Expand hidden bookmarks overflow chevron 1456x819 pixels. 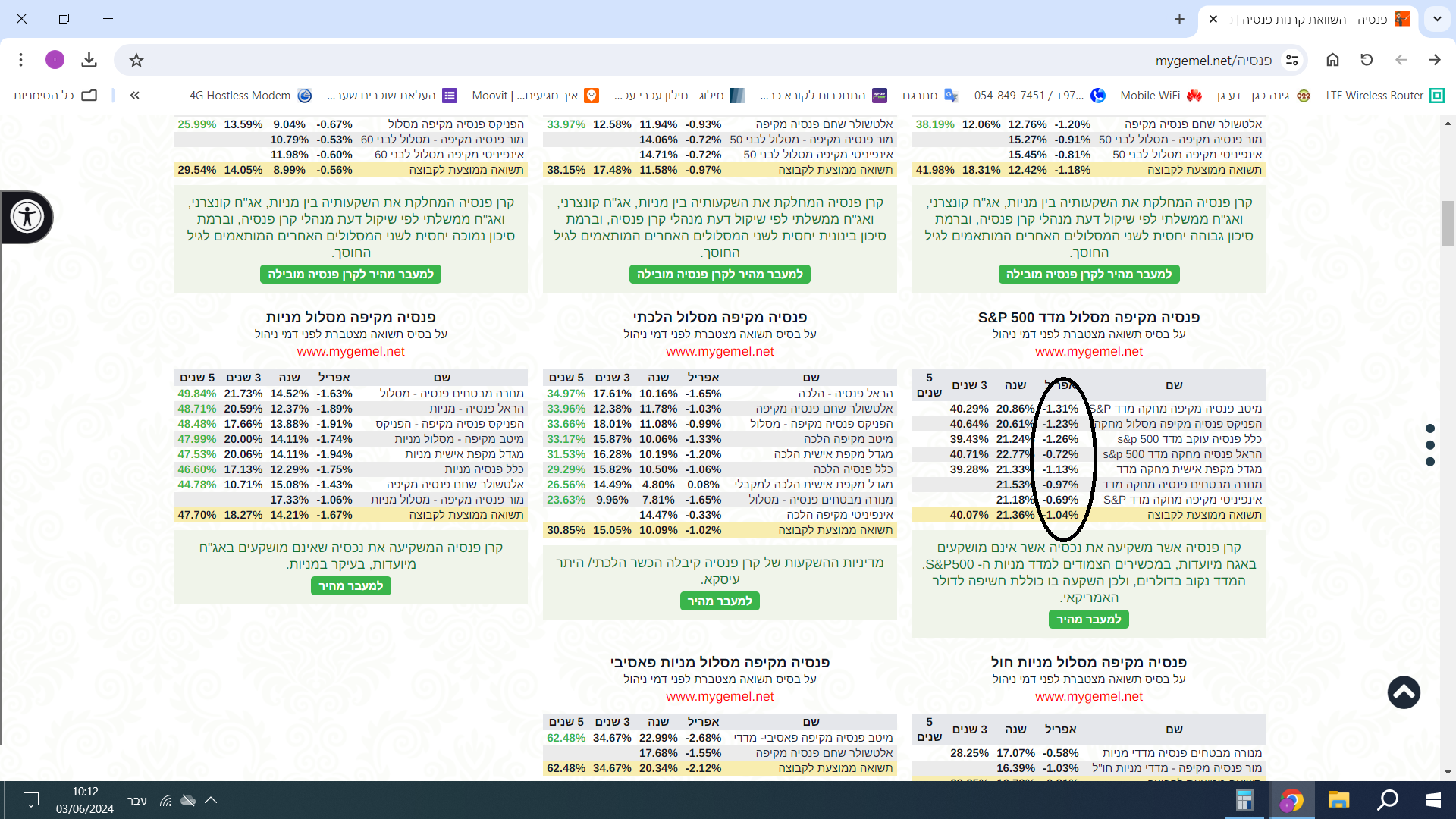point(134,96)
